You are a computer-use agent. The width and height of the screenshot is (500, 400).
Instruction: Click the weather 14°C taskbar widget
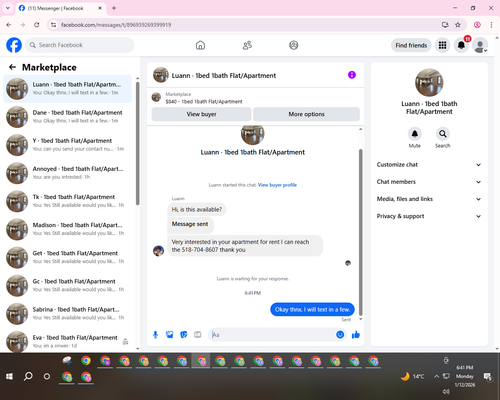tap(412, 376)
